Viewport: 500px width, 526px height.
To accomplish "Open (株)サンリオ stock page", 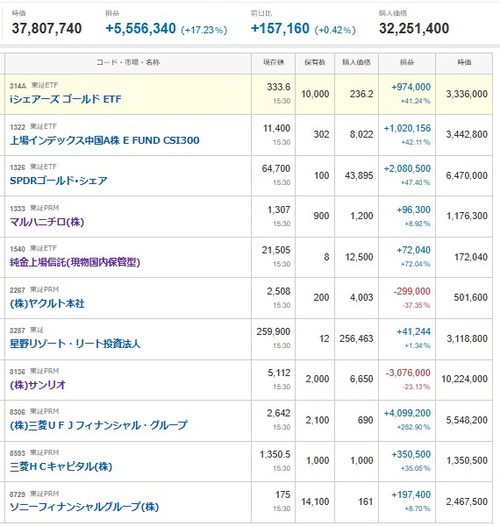I will click(38, 385).
